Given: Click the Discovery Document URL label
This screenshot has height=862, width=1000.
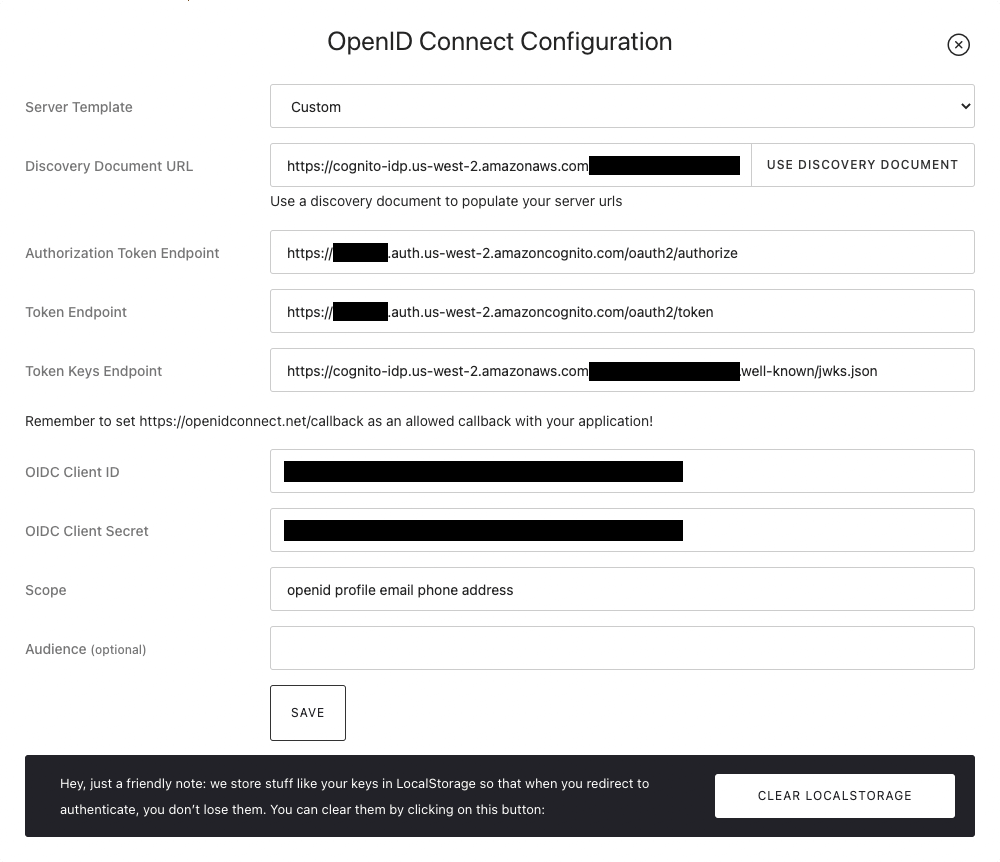Looking at the screenshot, I should point(109,166).
